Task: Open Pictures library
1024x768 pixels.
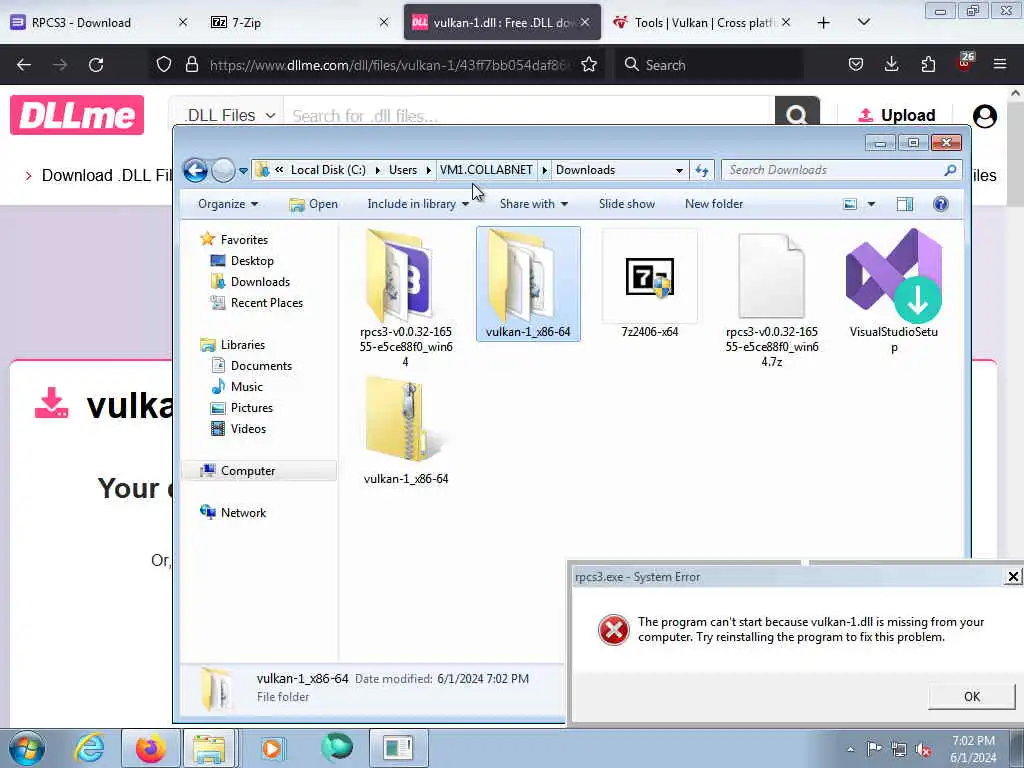Action: (x=251, y=408)
